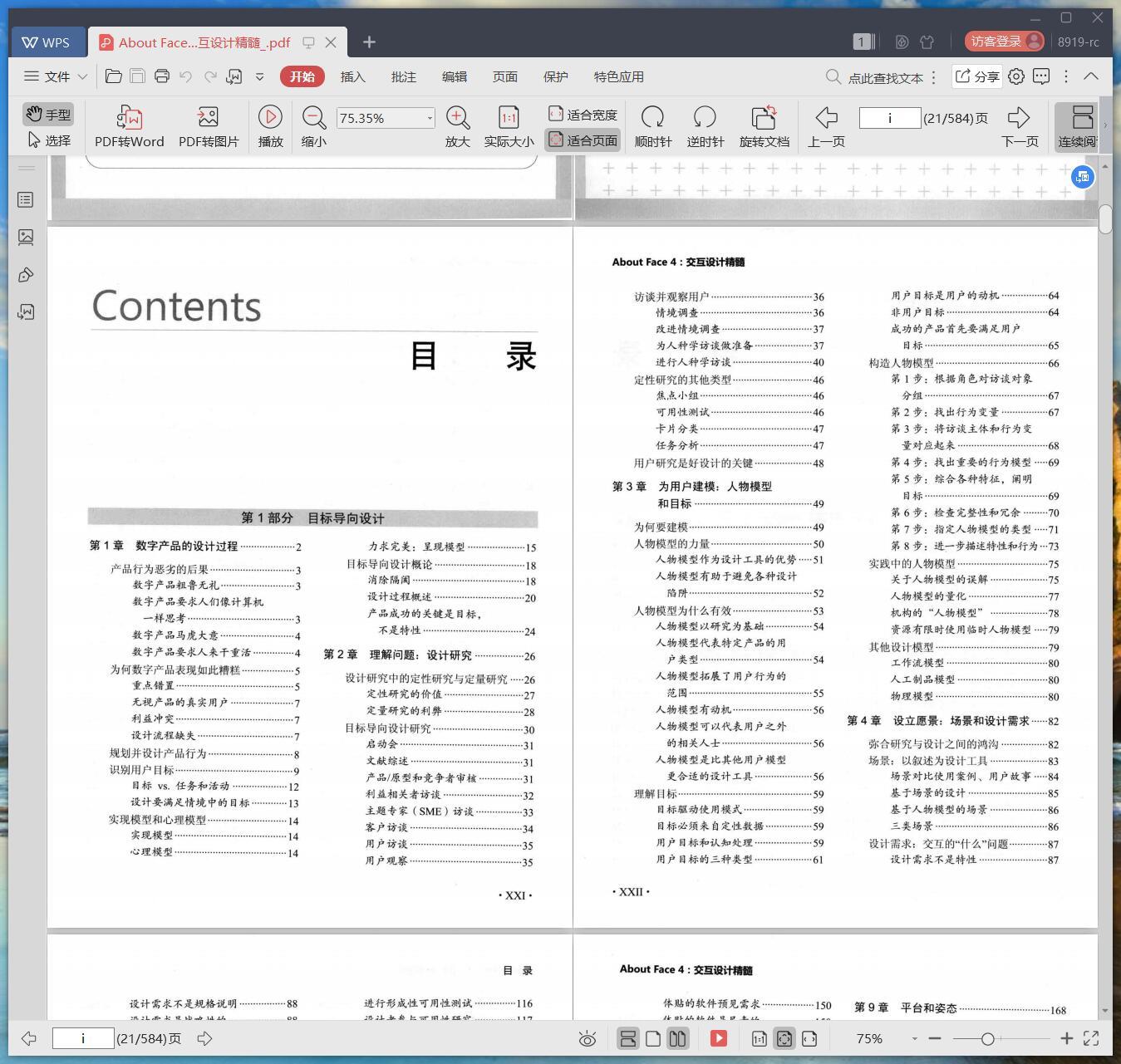Open the PDF转图片 converter
The width and height of the screenshot is (1121, 1064).
click(209, 126)
